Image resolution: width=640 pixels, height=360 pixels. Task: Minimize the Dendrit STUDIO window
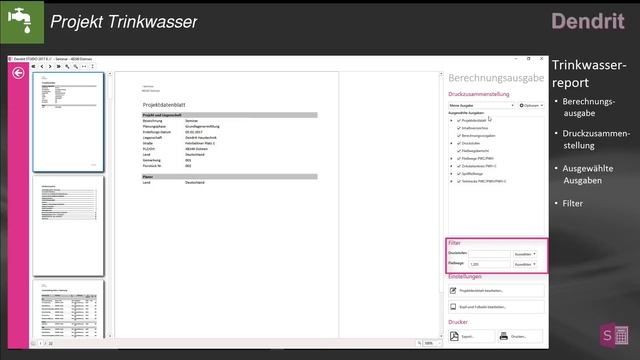(516, 59)
